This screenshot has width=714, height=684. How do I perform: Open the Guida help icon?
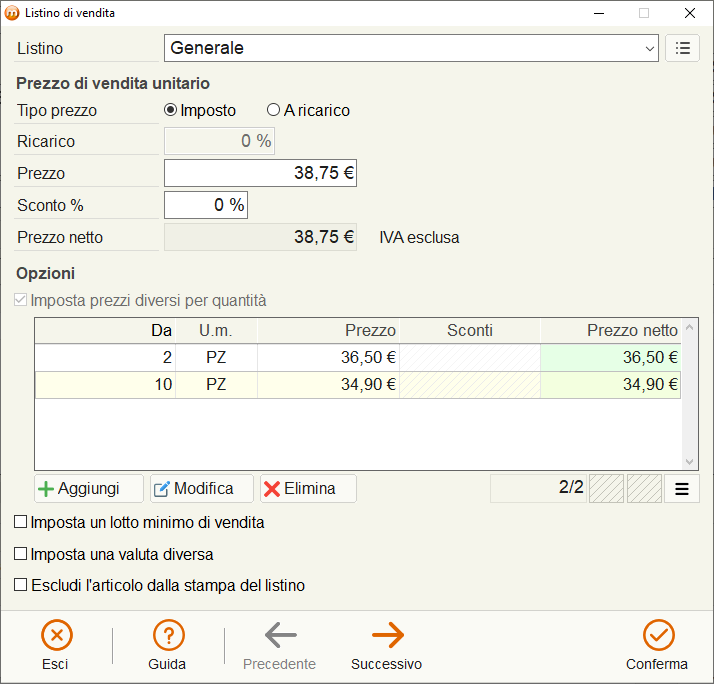[168, 635]
